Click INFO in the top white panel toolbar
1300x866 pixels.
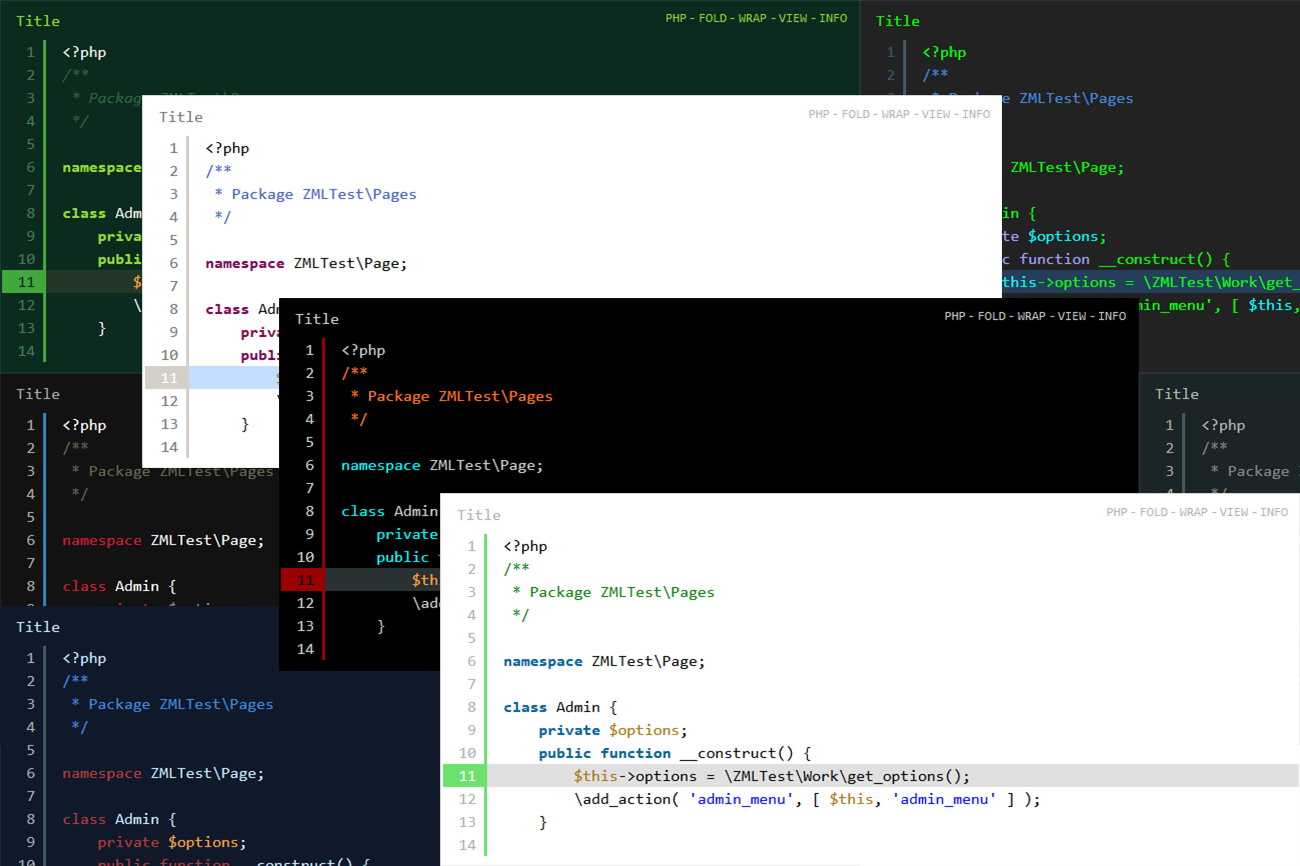pos(976,114)
